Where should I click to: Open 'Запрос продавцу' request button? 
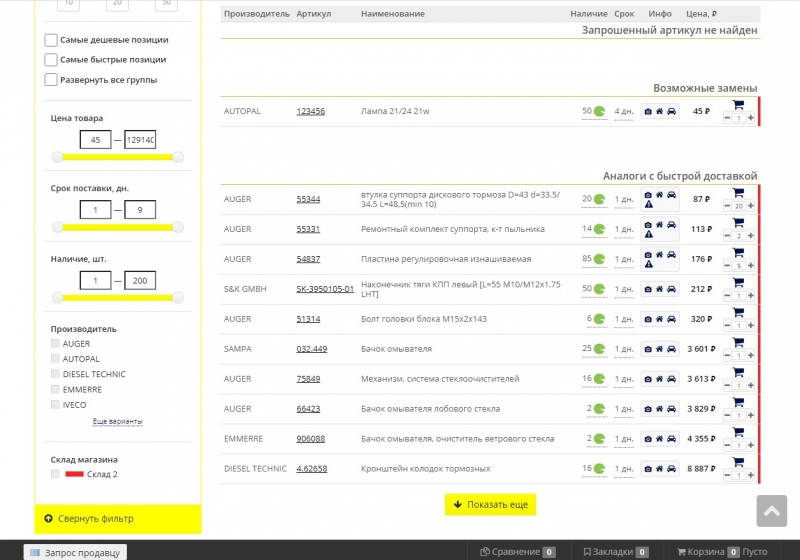click(x=76, y=552)
